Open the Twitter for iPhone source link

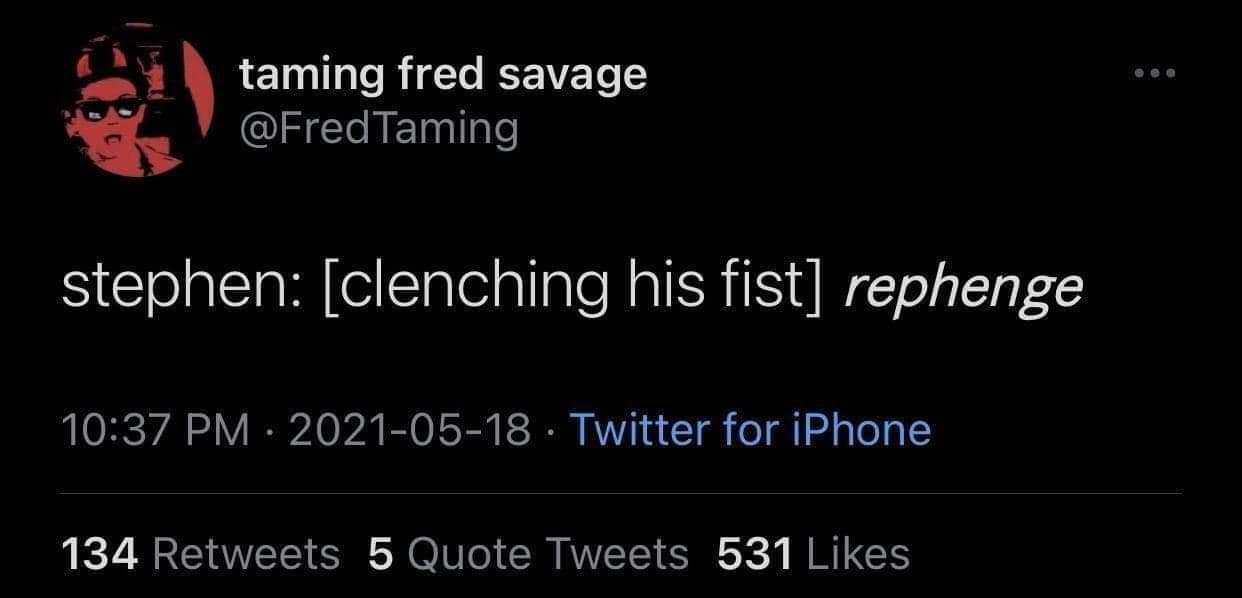(750, 430)
